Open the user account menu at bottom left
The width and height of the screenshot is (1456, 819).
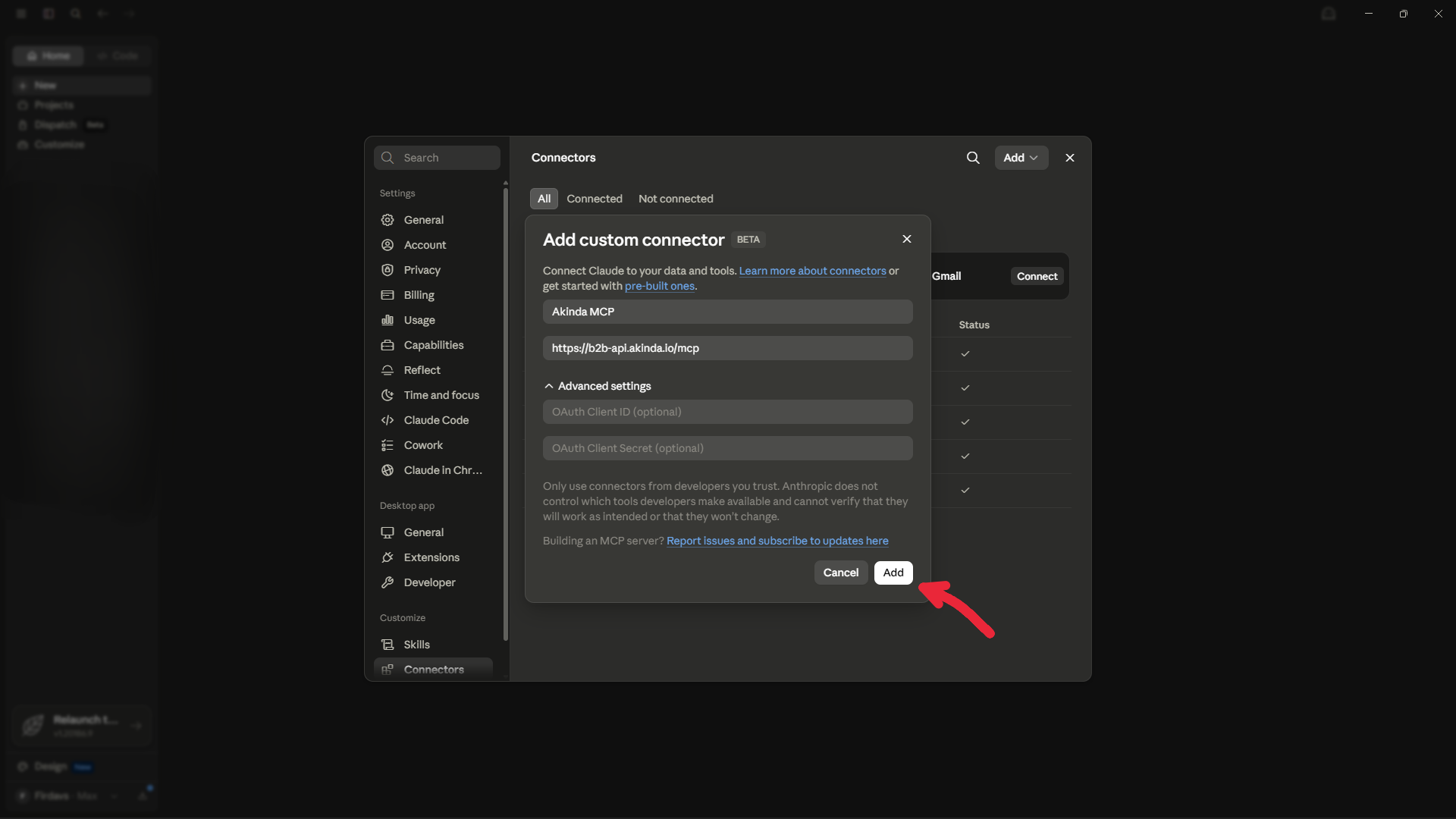[68, 795]
